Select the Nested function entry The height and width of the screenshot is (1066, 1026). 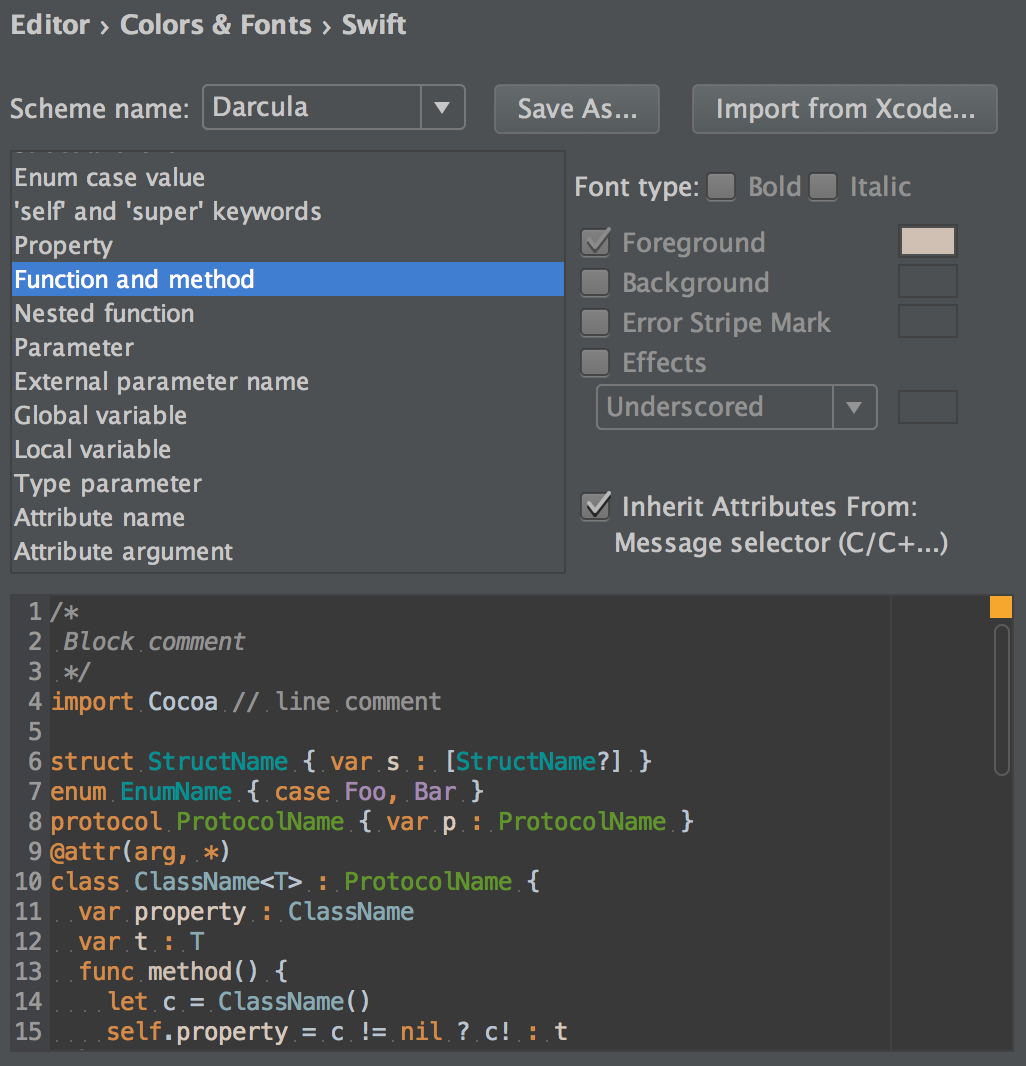(104, 313)
